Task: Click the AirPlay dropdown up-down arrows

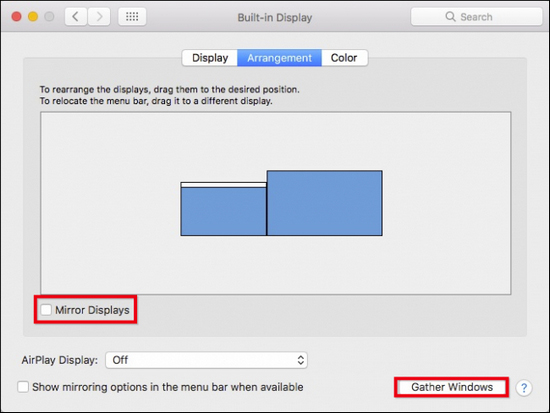Action: coord(301,360)
